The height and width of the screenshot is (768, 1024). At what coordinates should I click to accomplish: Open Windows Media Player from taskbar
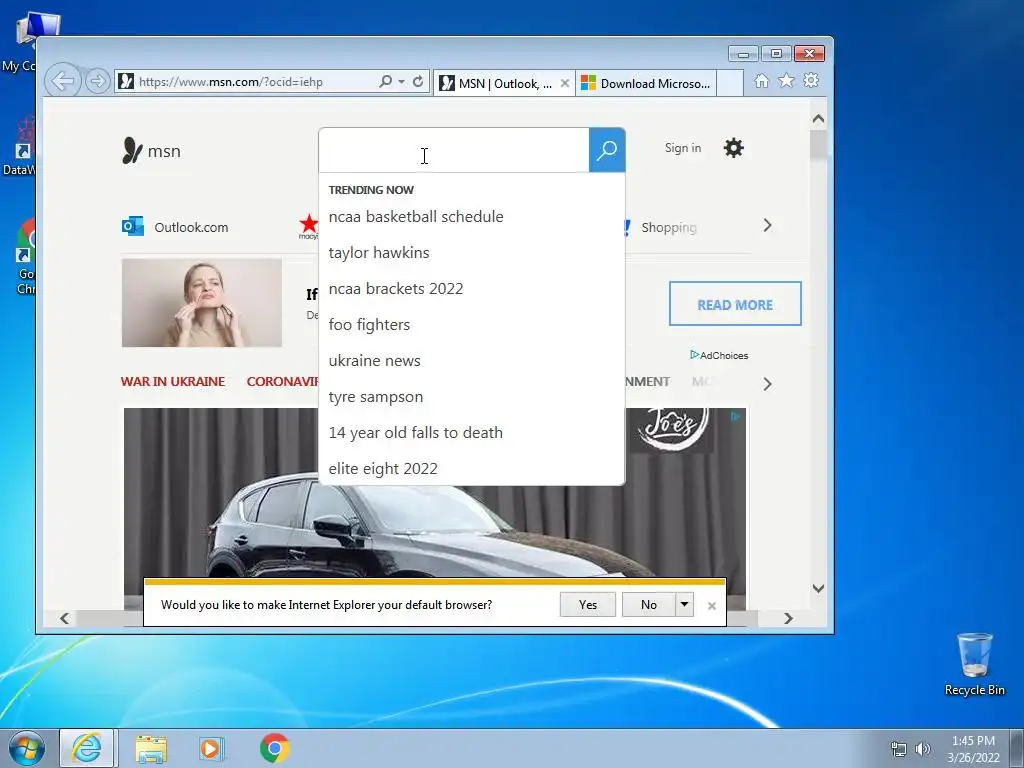coord(211,748)
